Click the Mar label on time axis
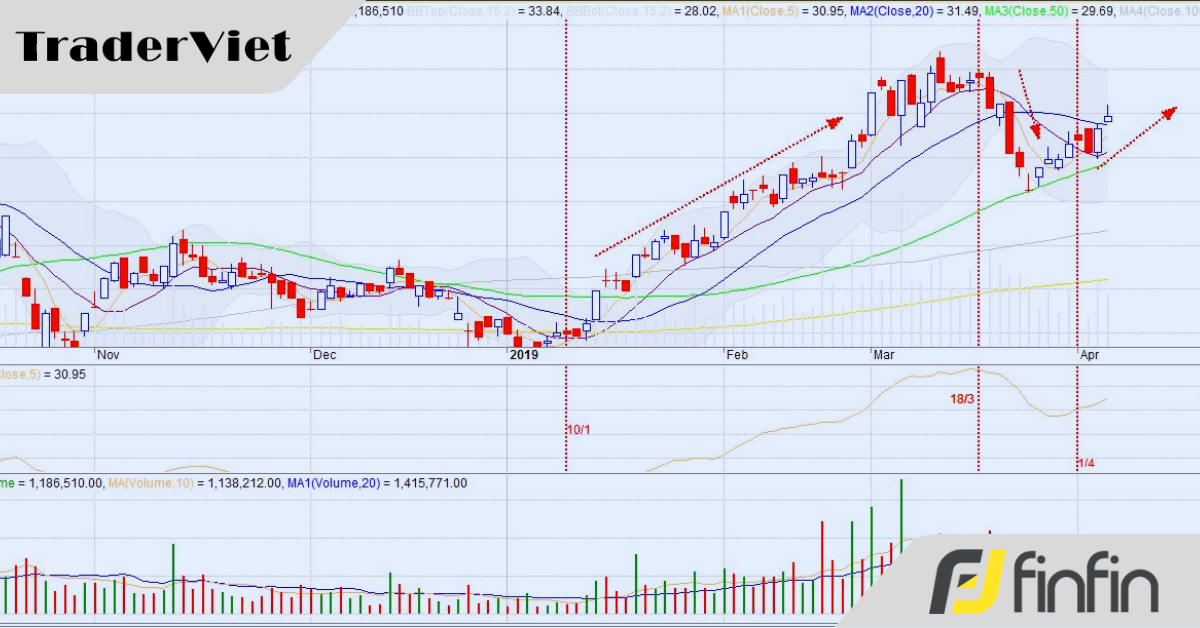 click(x=884, y=355)
